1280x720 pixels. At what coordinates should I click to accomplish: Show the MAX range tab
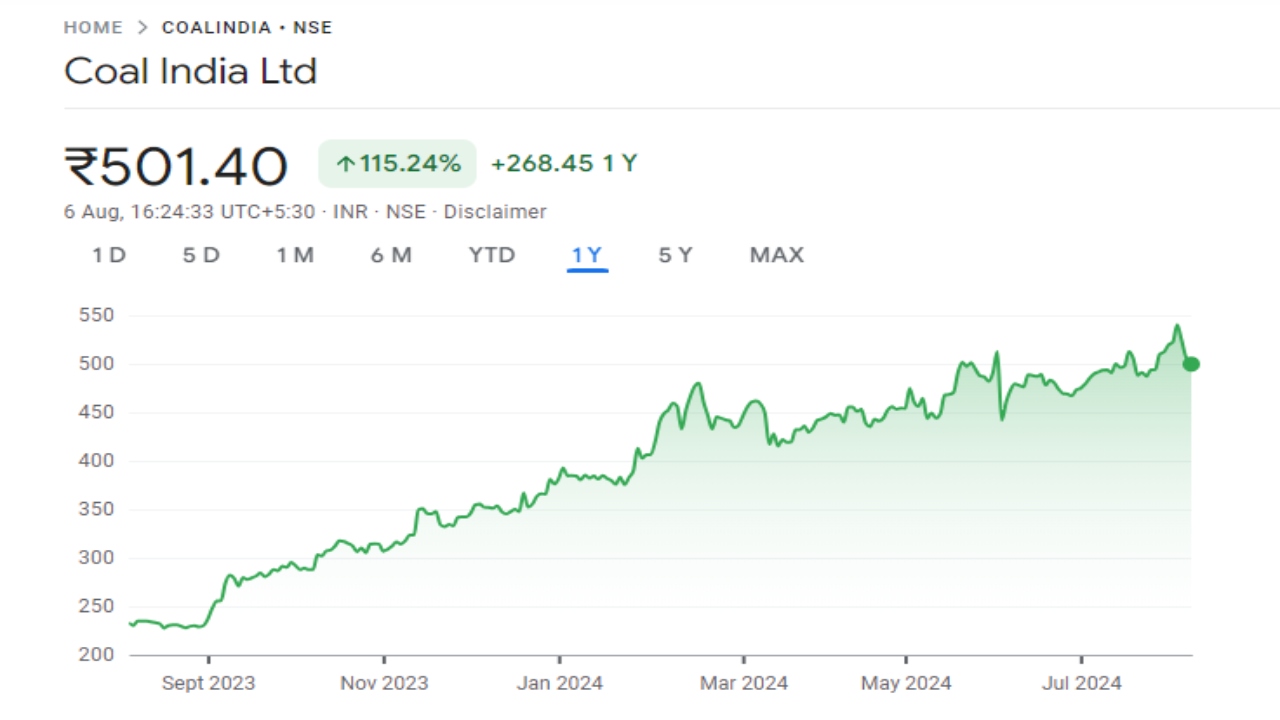(x=777, y=255)
